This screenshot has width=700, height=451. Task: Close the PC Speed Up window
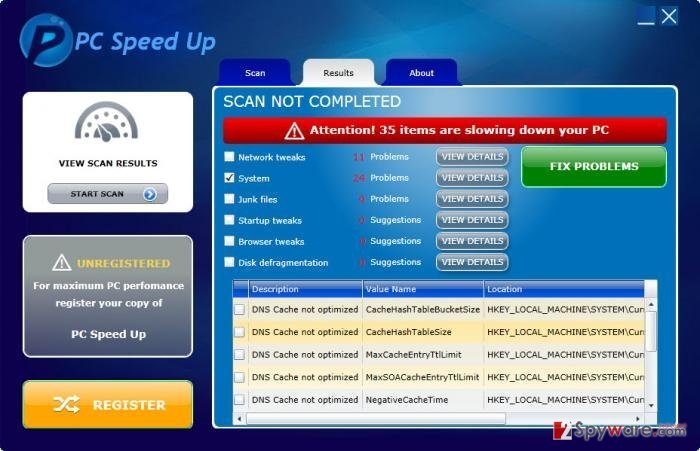[x=669, y=16]
